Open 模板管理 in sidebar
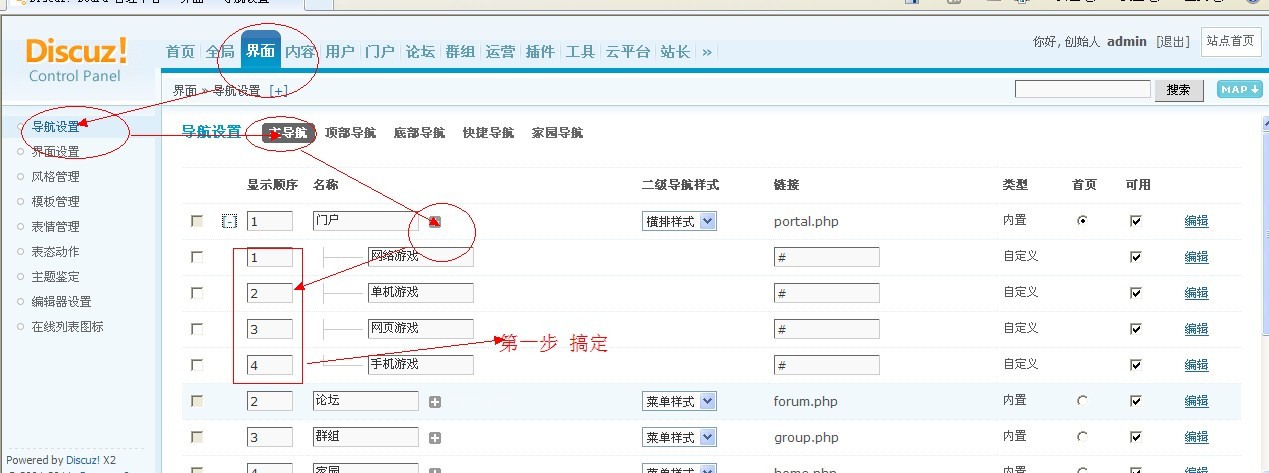 tap(55, 202)
